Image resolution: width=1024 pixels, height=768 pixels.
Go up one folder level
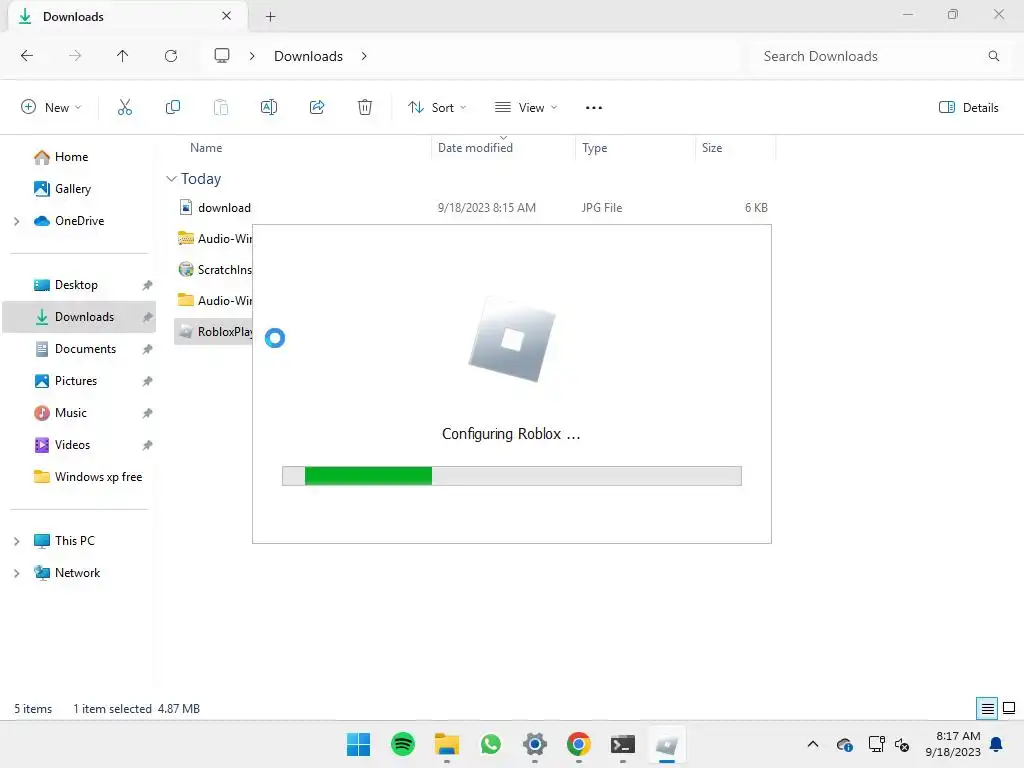[x=123, y=56]
